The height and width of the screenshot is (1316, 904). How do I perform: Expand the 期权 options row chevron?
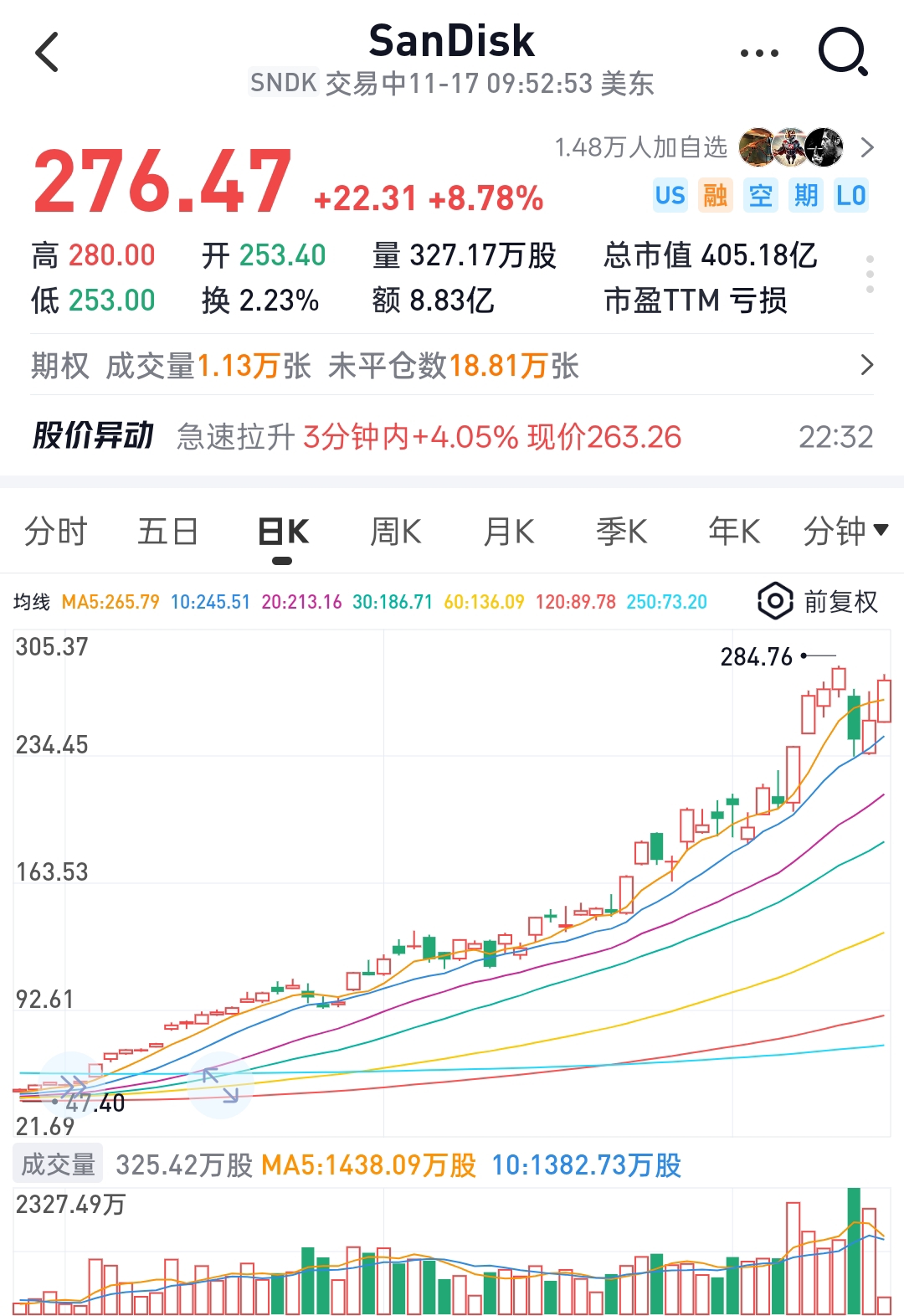point(867,365)
